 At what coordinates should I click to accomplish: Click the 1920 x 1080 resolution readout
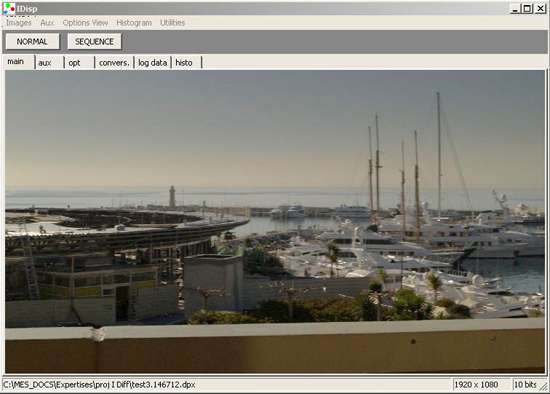[x=476, y=385]
